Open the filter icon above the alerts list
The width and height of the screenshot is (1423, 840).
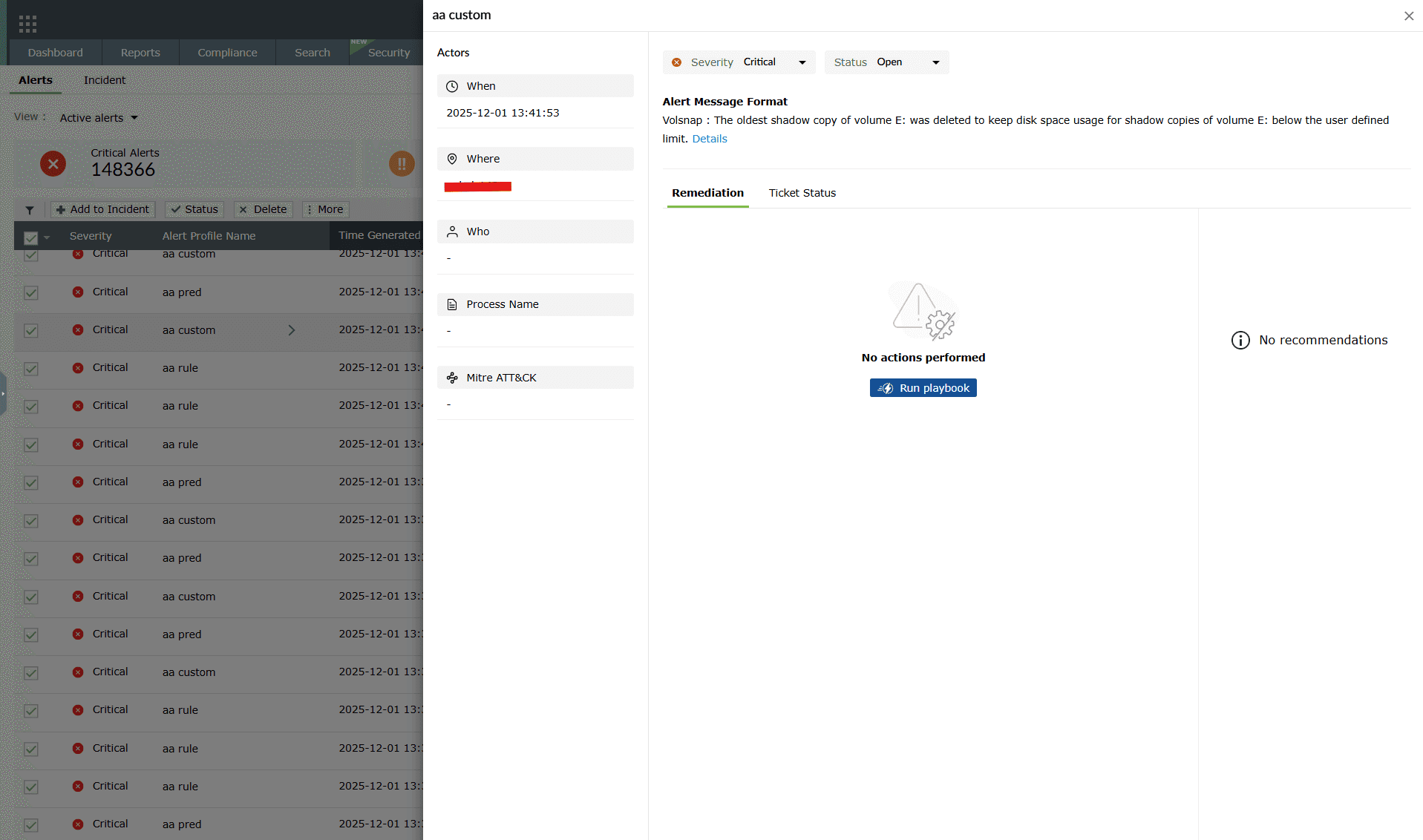30,210
